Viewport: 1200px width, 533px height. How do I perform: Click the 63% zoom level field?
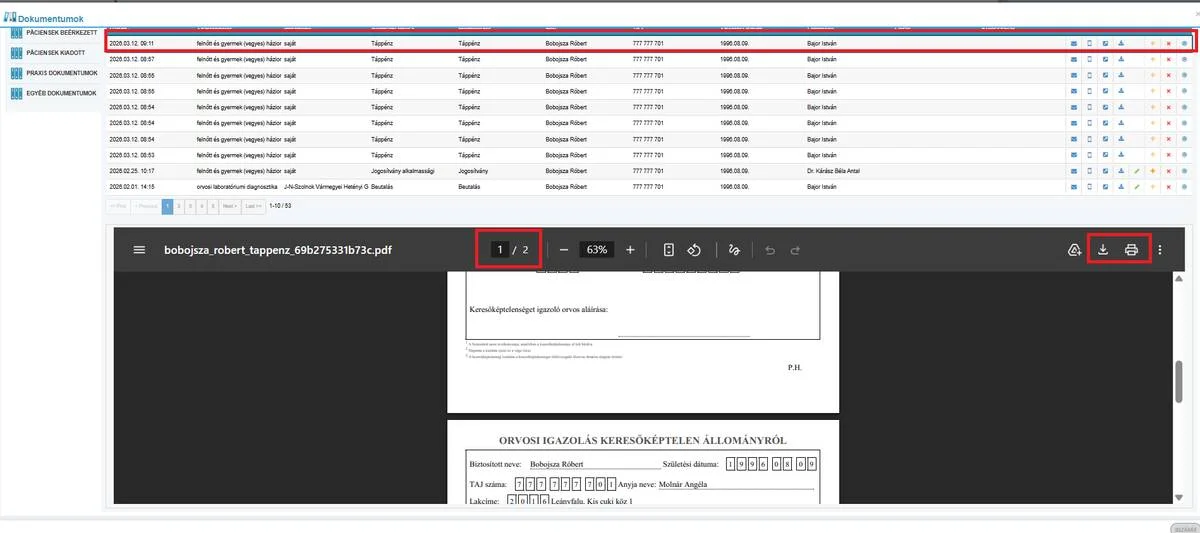tap(597, 250)
